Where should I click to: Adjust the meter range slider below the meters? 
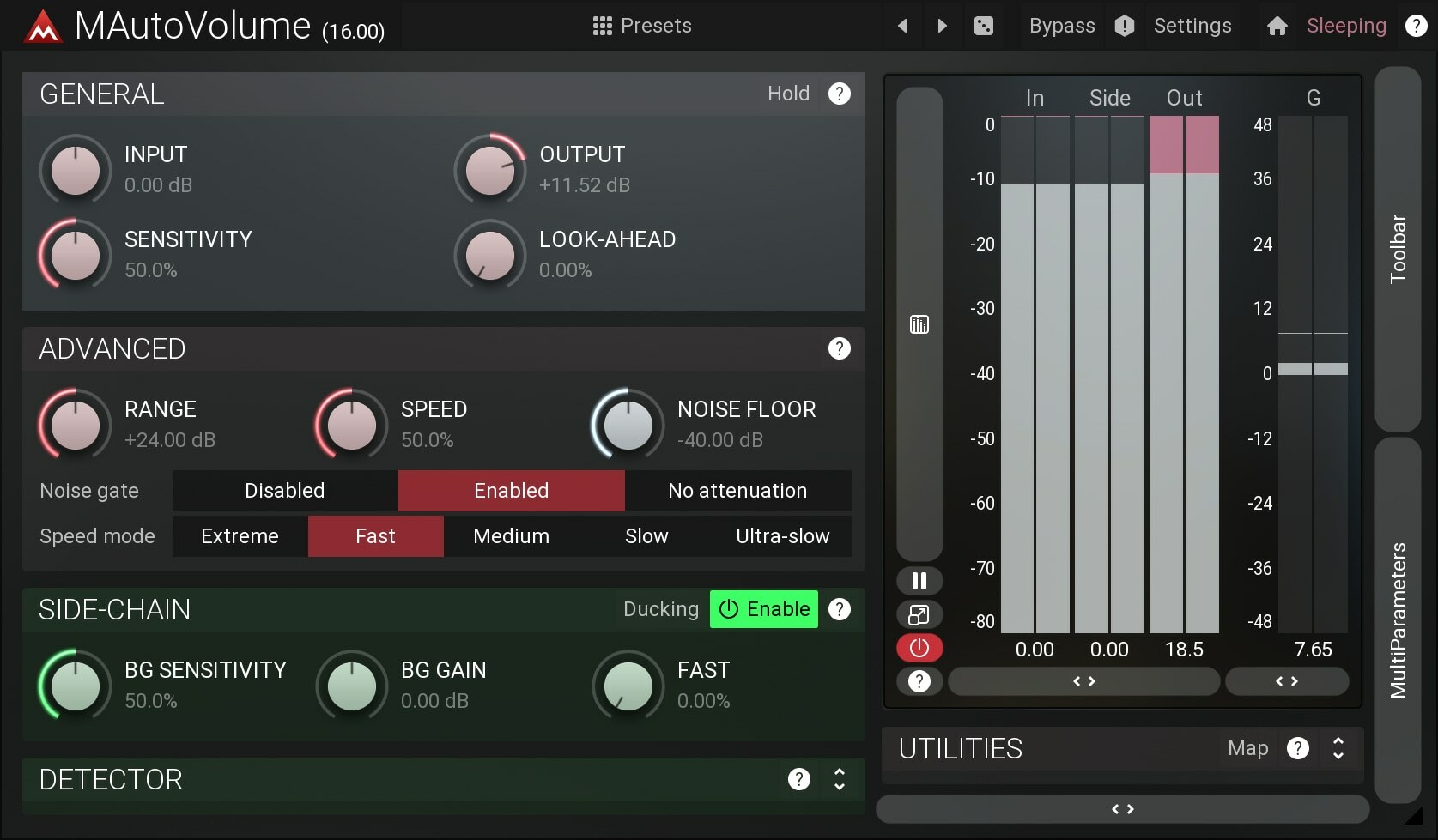(x=1083, y=681)
